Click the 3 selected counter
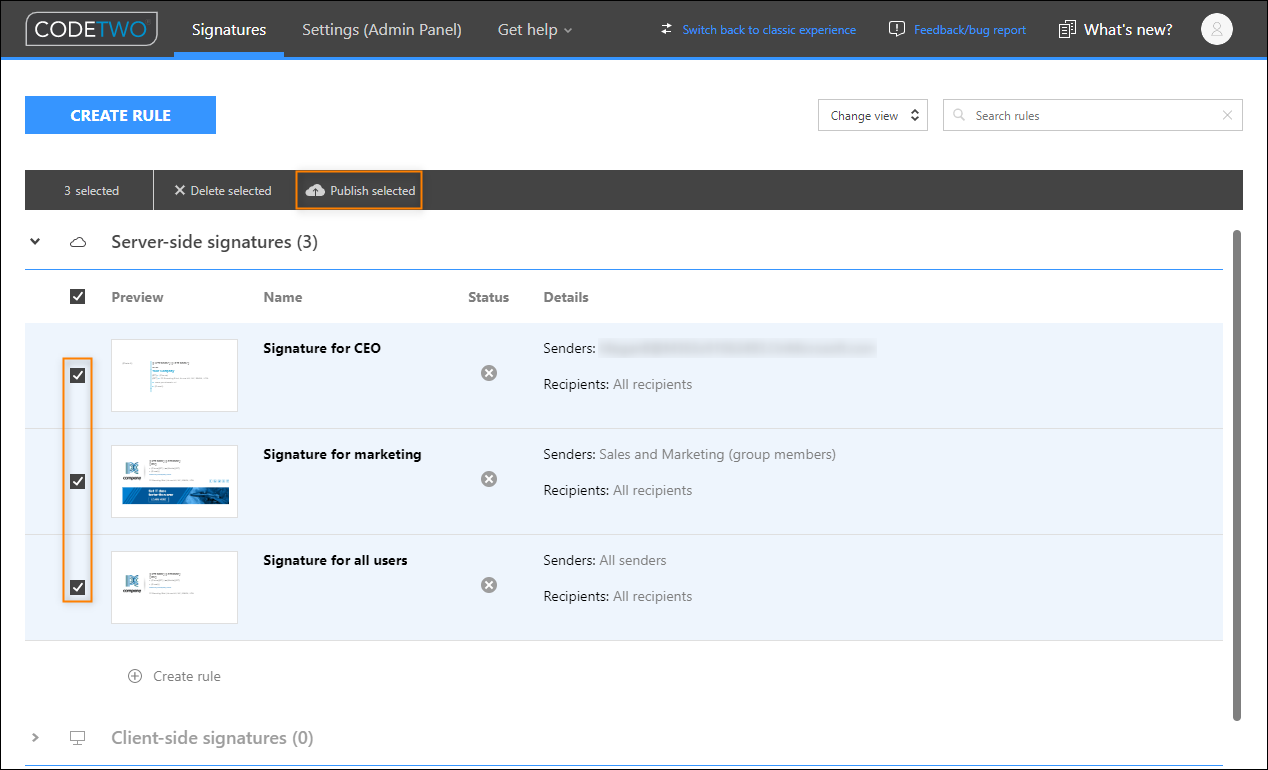Image resolution: width=1268 pixels, height=770 pixels. [x=91, y=190]
